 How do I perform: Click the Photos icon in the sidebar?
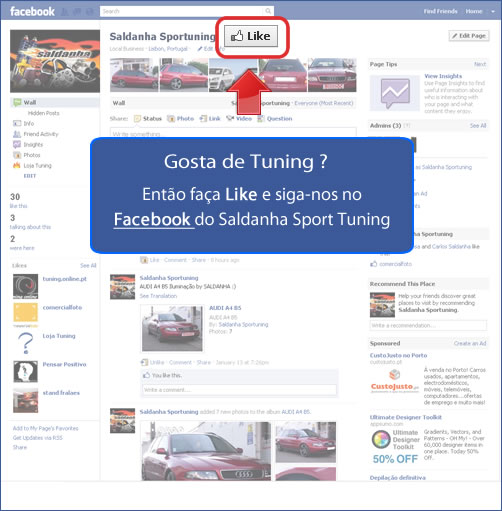tap(17, 155)
